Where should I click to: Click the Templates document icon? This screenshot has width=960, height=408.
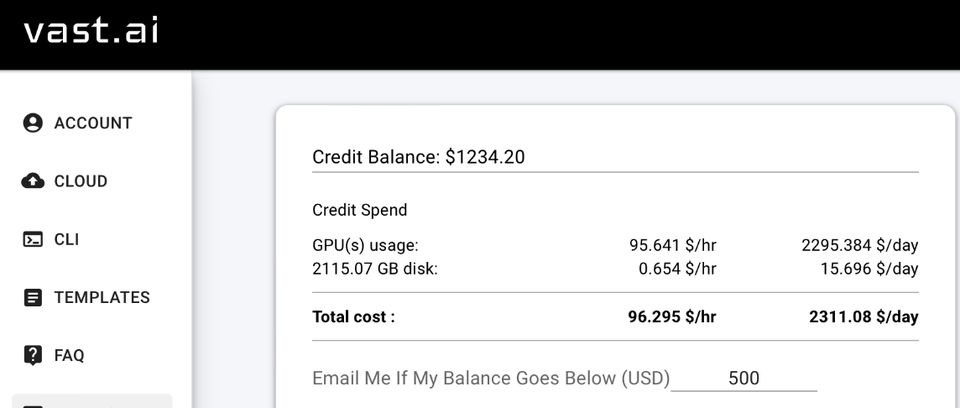(32, 298)
